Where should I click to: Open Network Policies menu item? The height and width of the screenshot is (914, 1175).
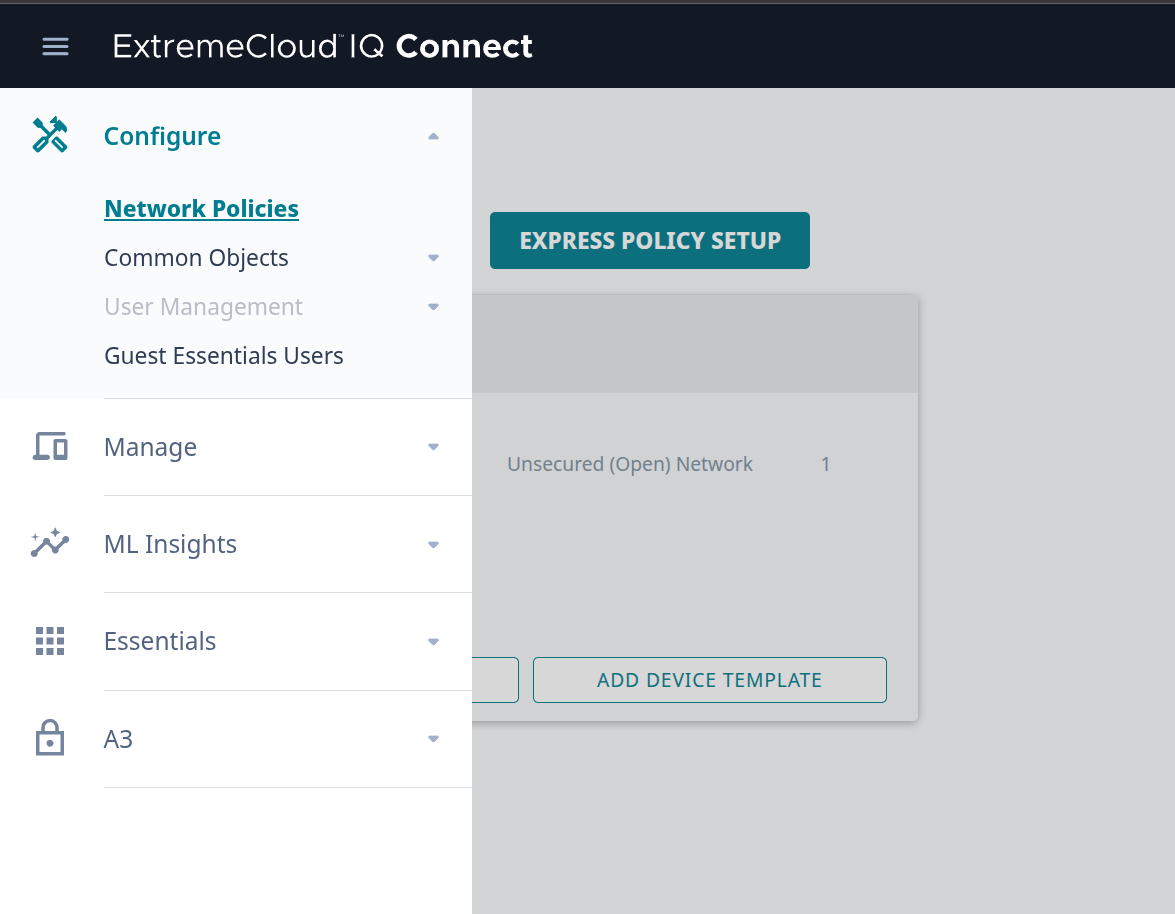[201, 208]
